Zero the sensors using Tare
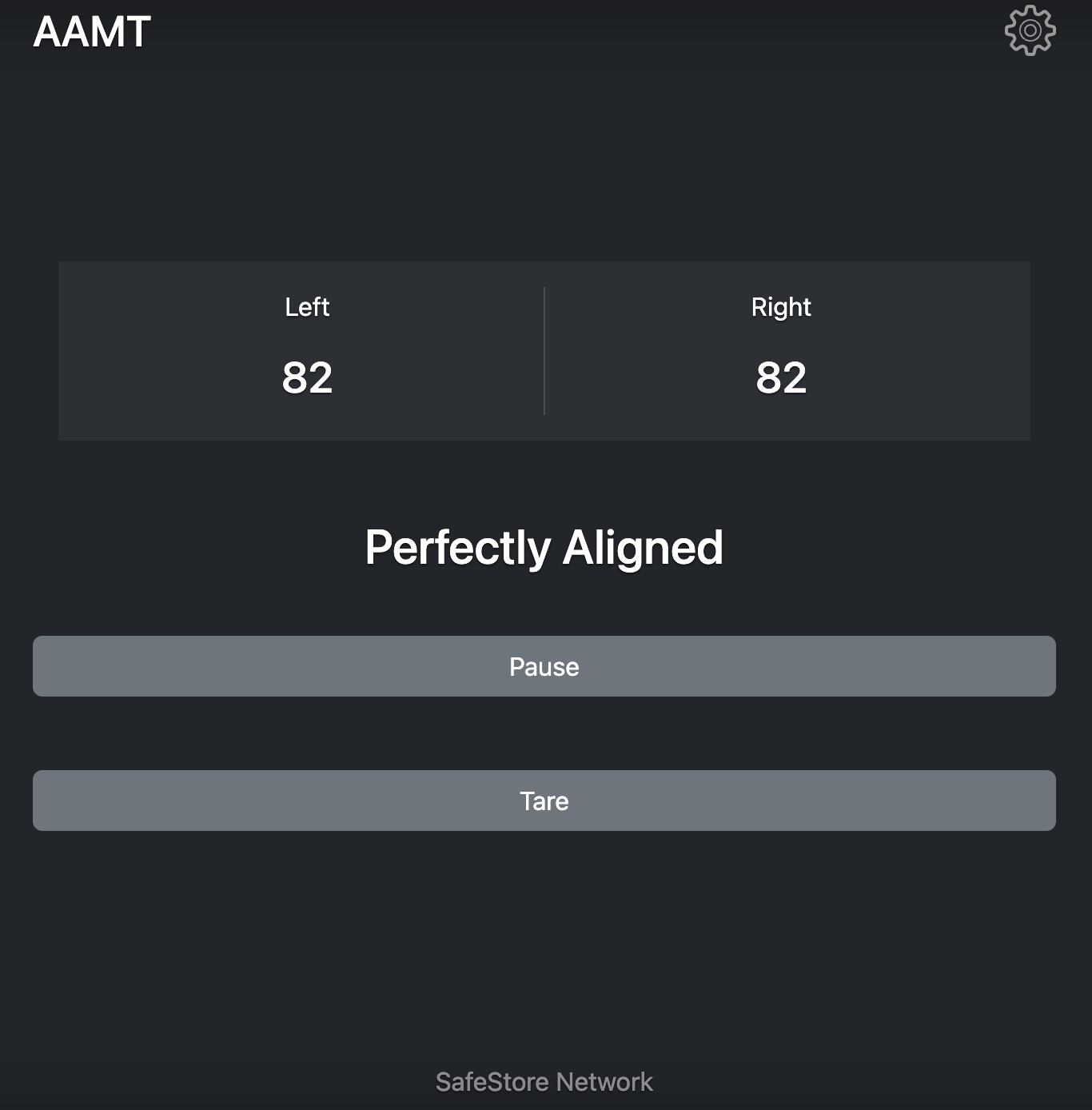 pos(544,801)
